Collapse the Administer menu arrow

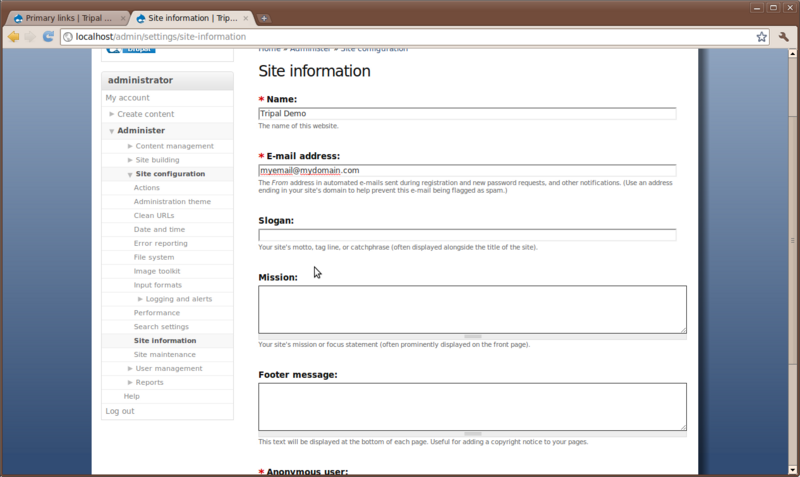coord(111,131)
